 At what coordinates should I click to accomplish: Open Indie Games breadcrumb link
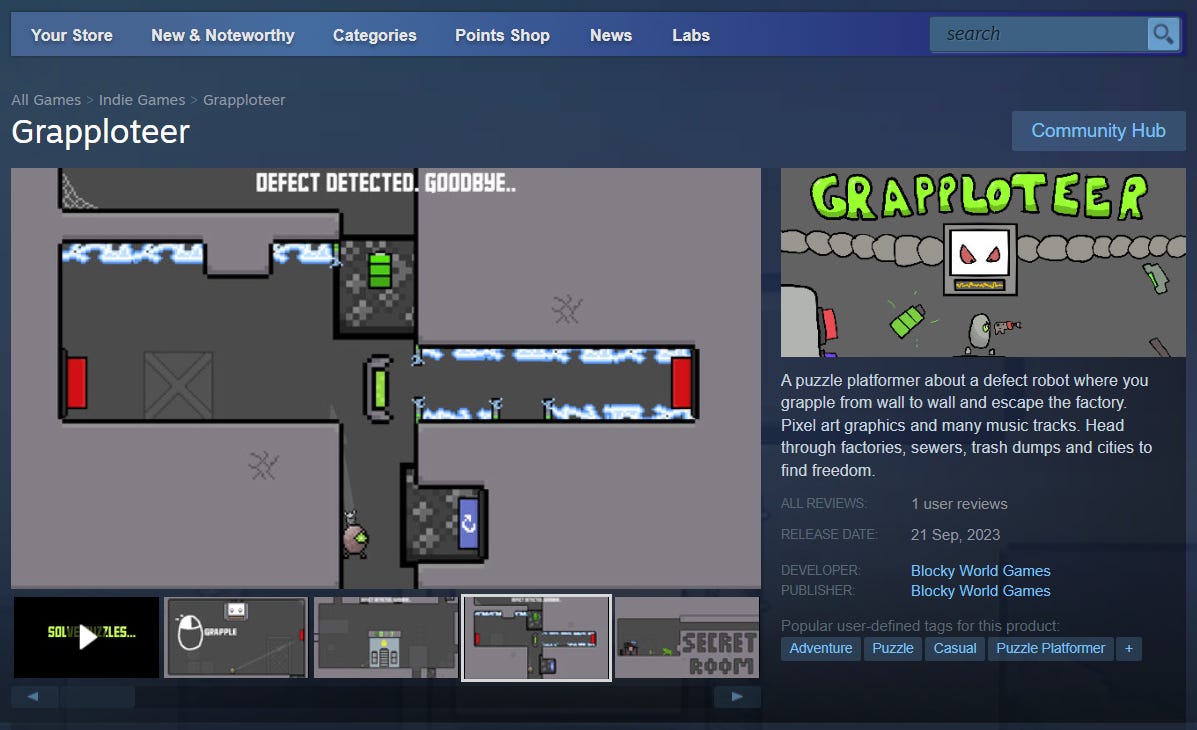(142, 100)
